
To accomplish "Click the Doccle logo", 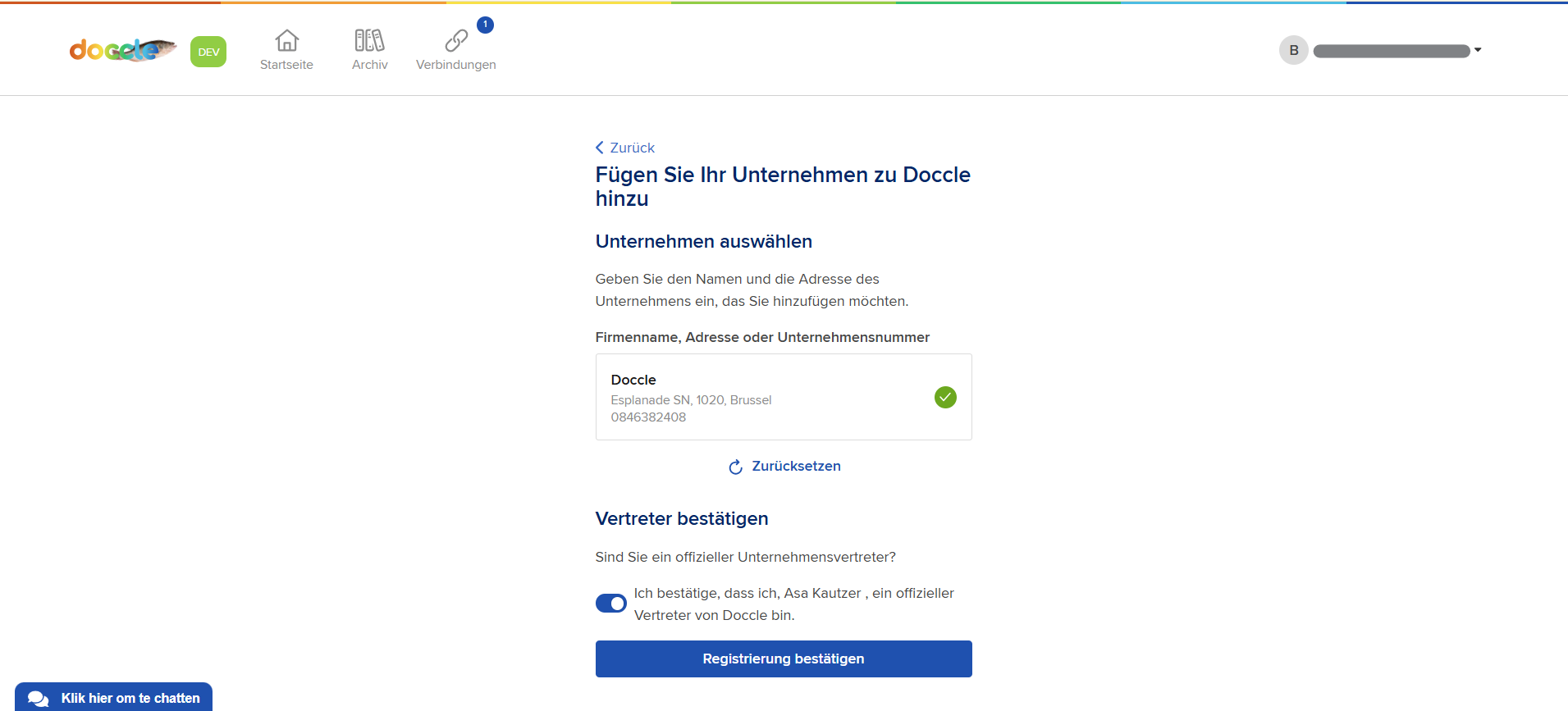I will (x=123, y=50).
